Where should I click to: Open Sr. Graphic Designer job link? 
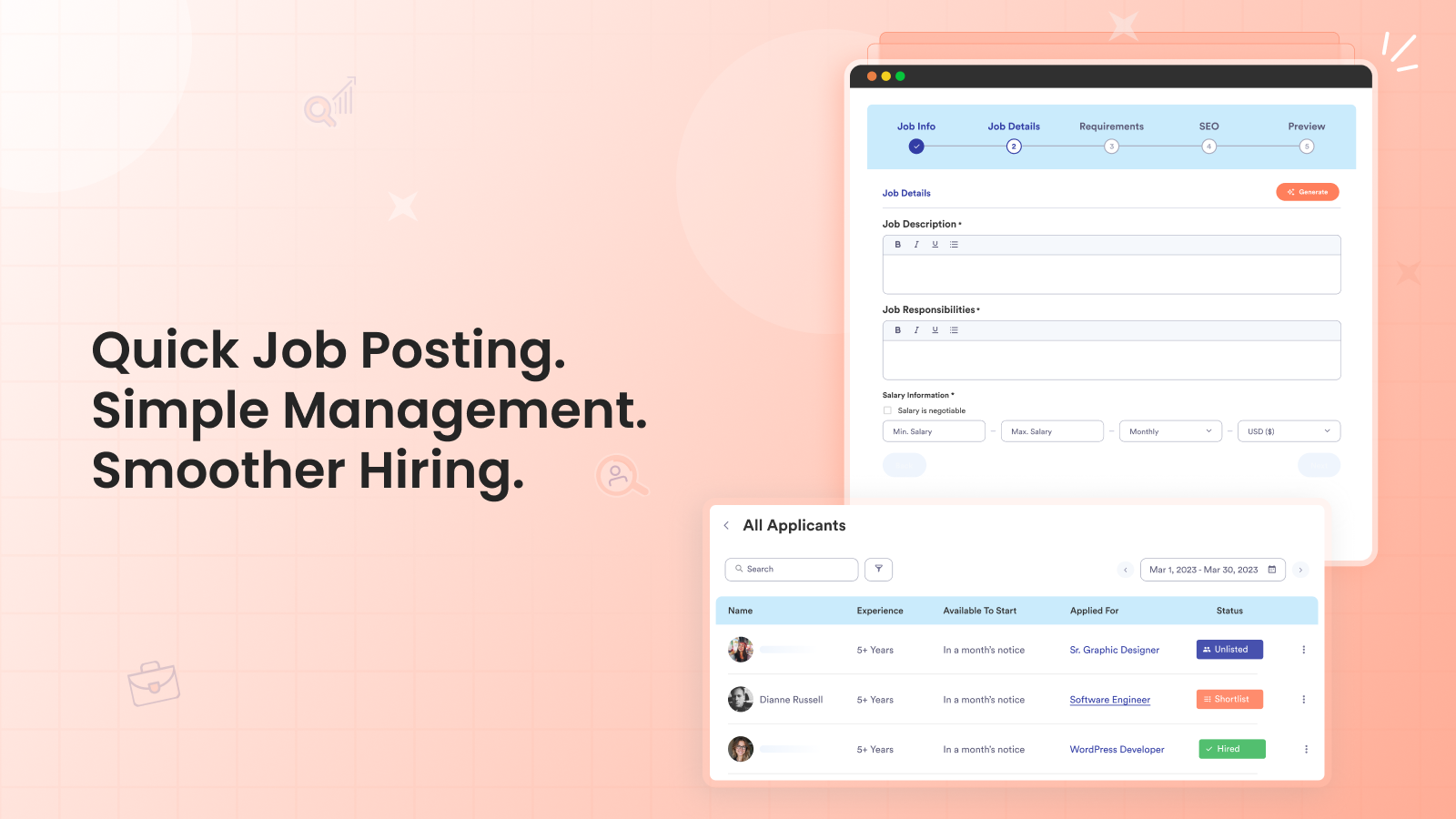click(1115, 650)
